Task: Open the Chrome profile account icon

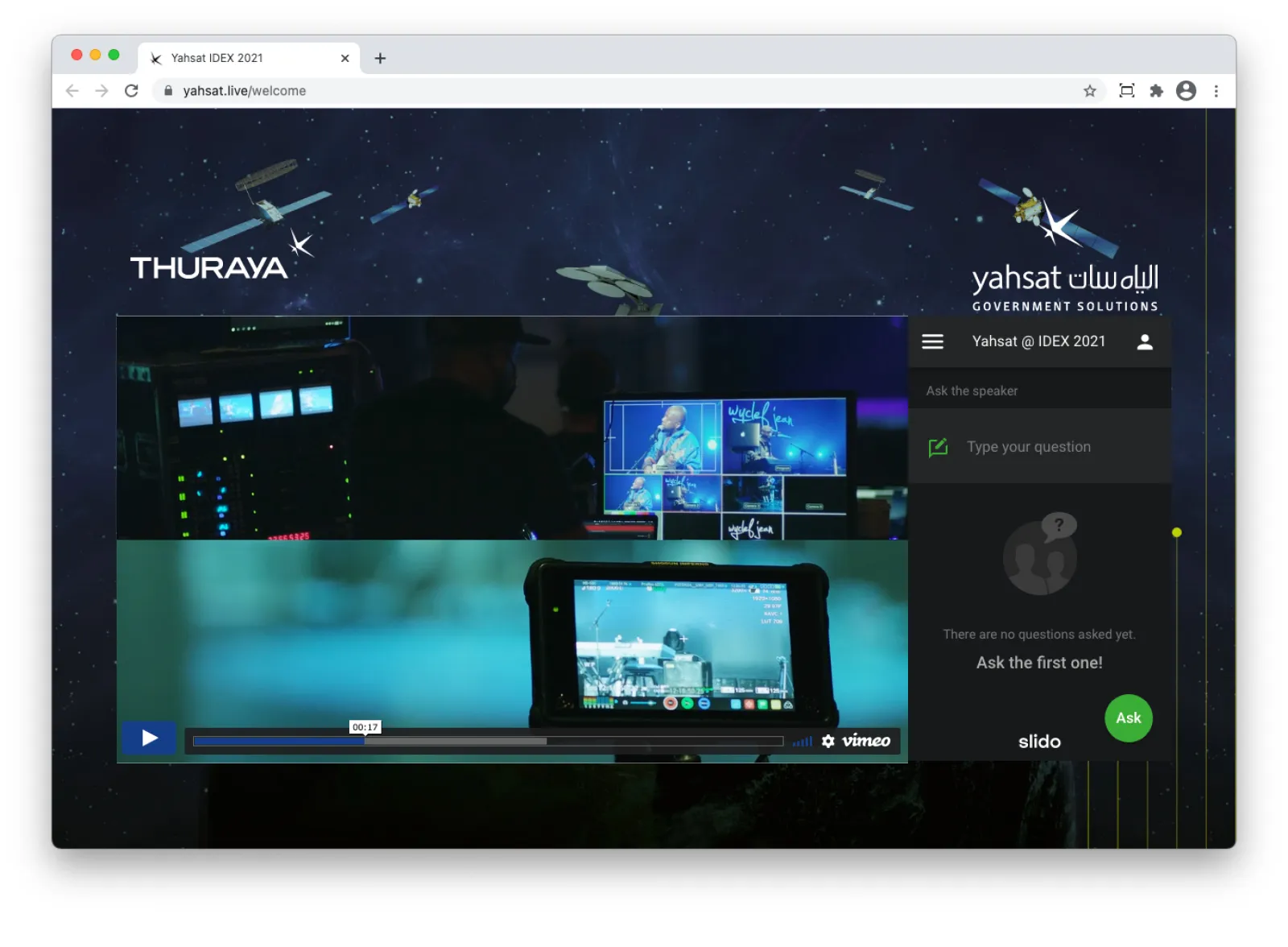Action: click(1186, 91)
